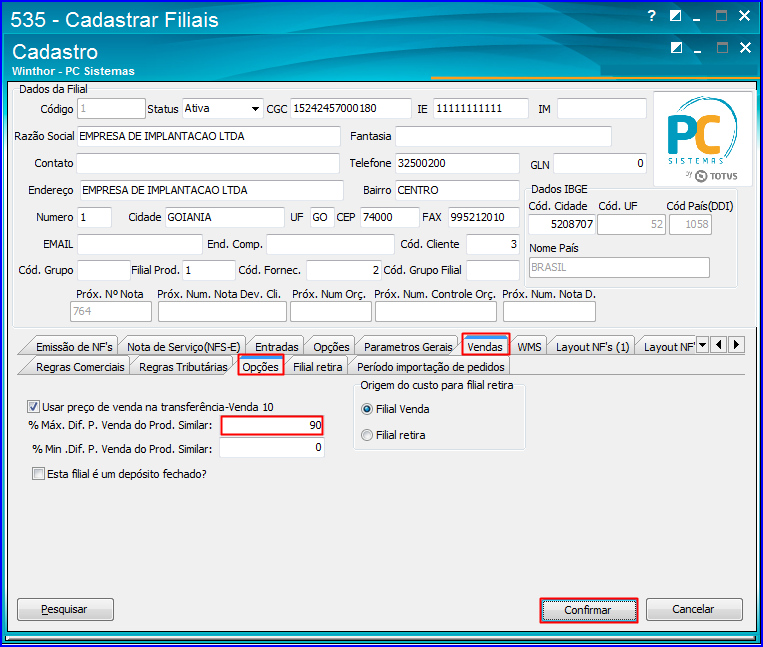The image size is (763, 647).
Task: Click the Próx. Num. Nota D. field
Action: [x=549, y=312]
